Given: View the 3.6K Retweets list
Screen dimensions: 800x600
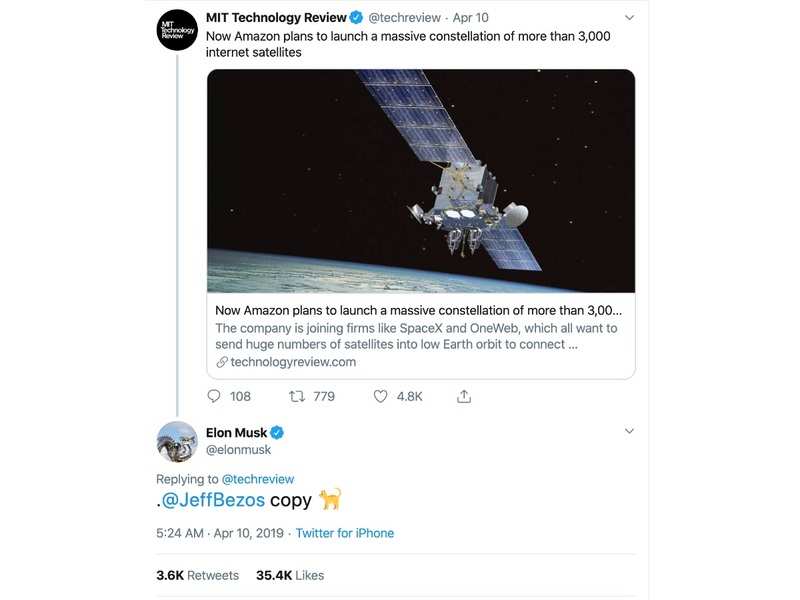Looking at the screenshot, I should [197, 575].
